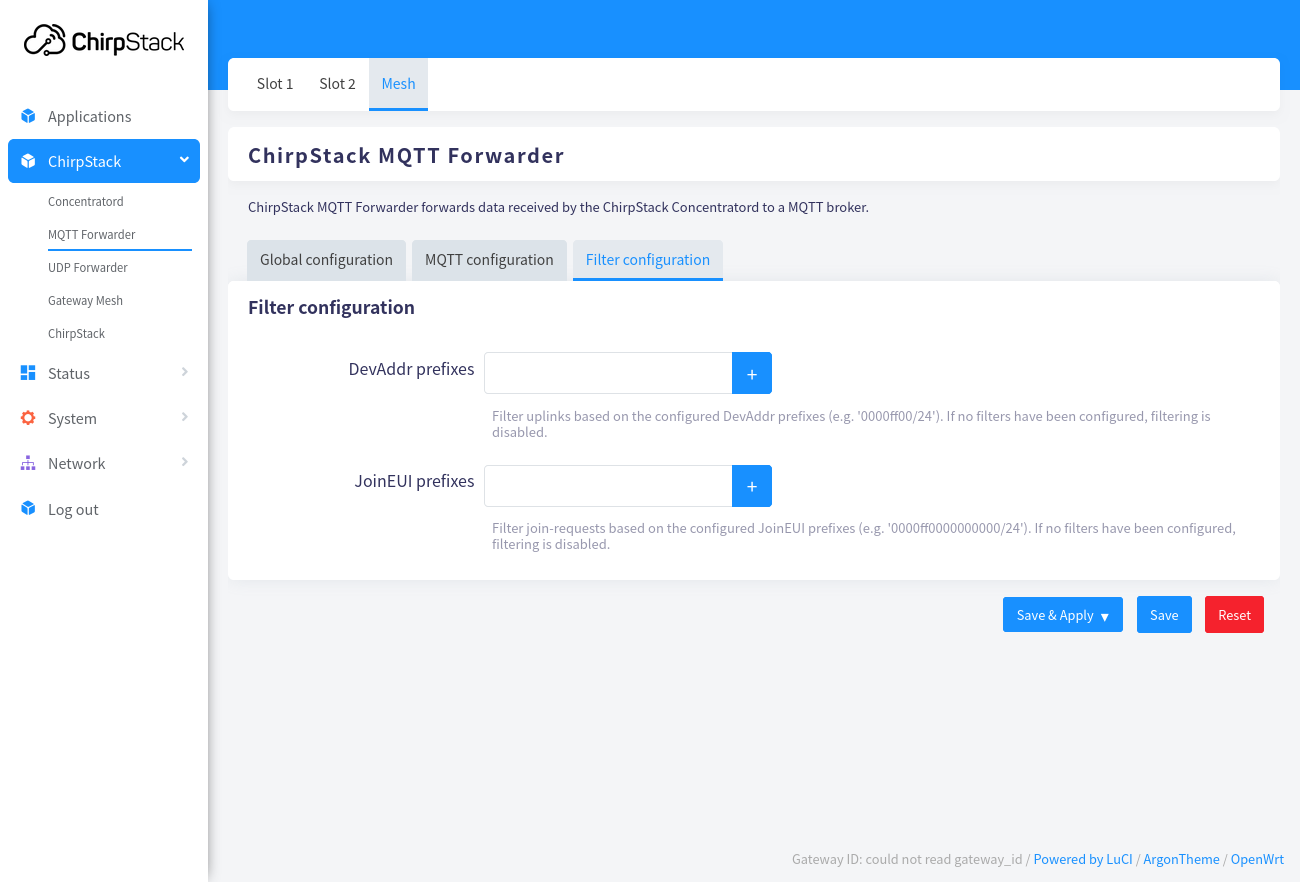Screen dimensions: 1300x882
Task: Click the Network sitemap icon
Action: 28,463
